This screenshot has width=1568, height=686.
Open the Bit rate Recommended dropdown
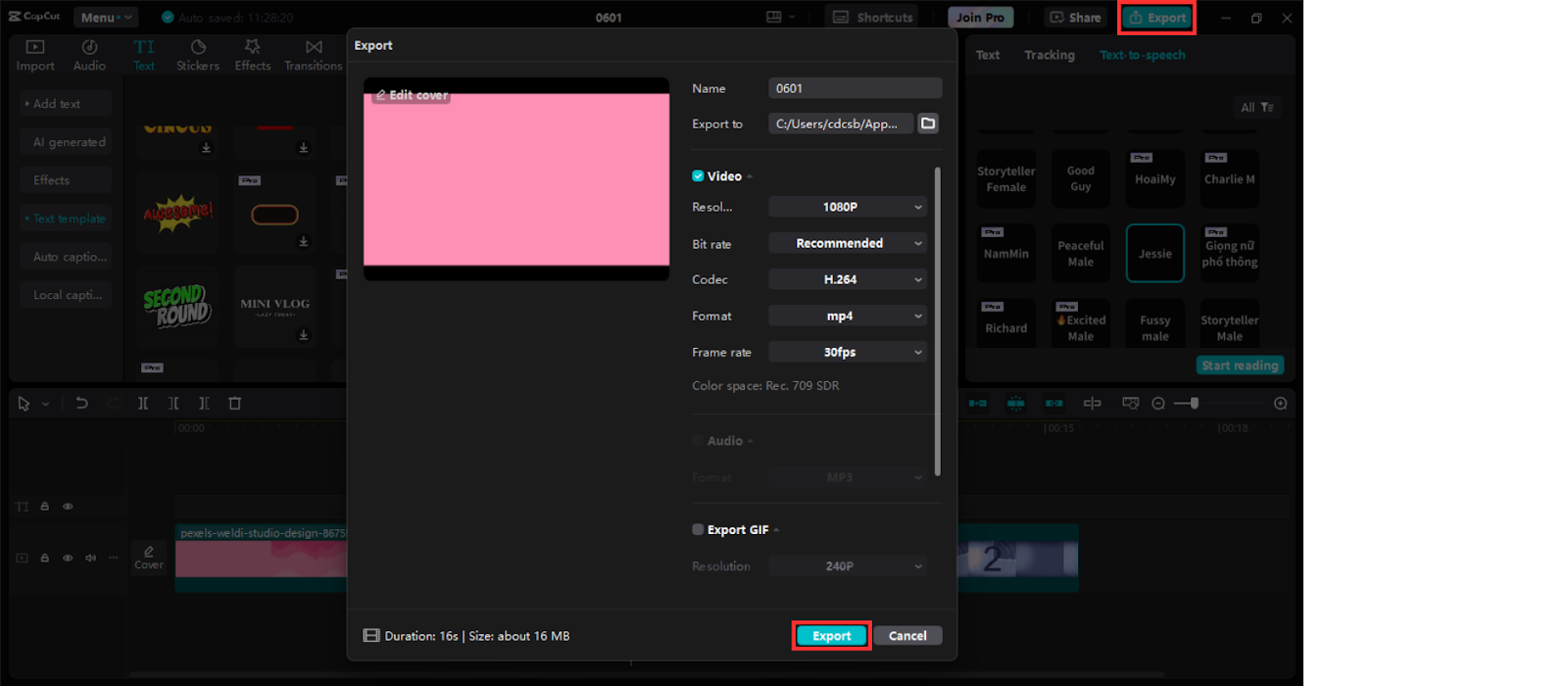[x=848, y=243]
